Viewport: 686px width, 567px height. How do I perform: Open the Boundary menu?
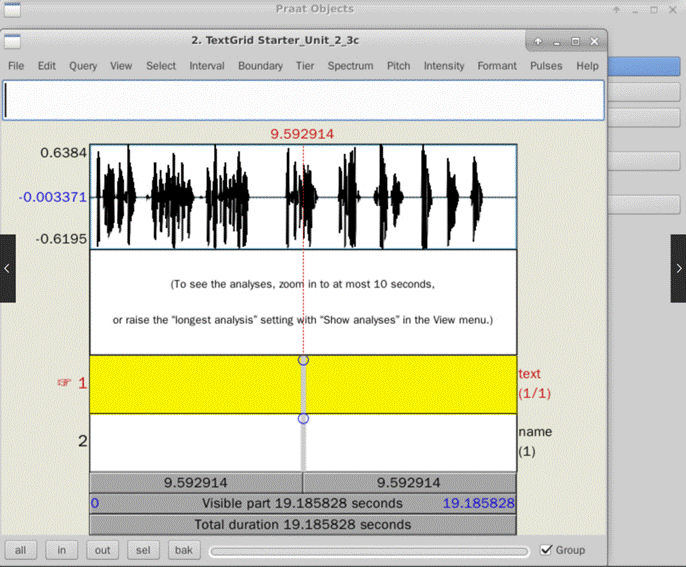(x=260, y=66)
